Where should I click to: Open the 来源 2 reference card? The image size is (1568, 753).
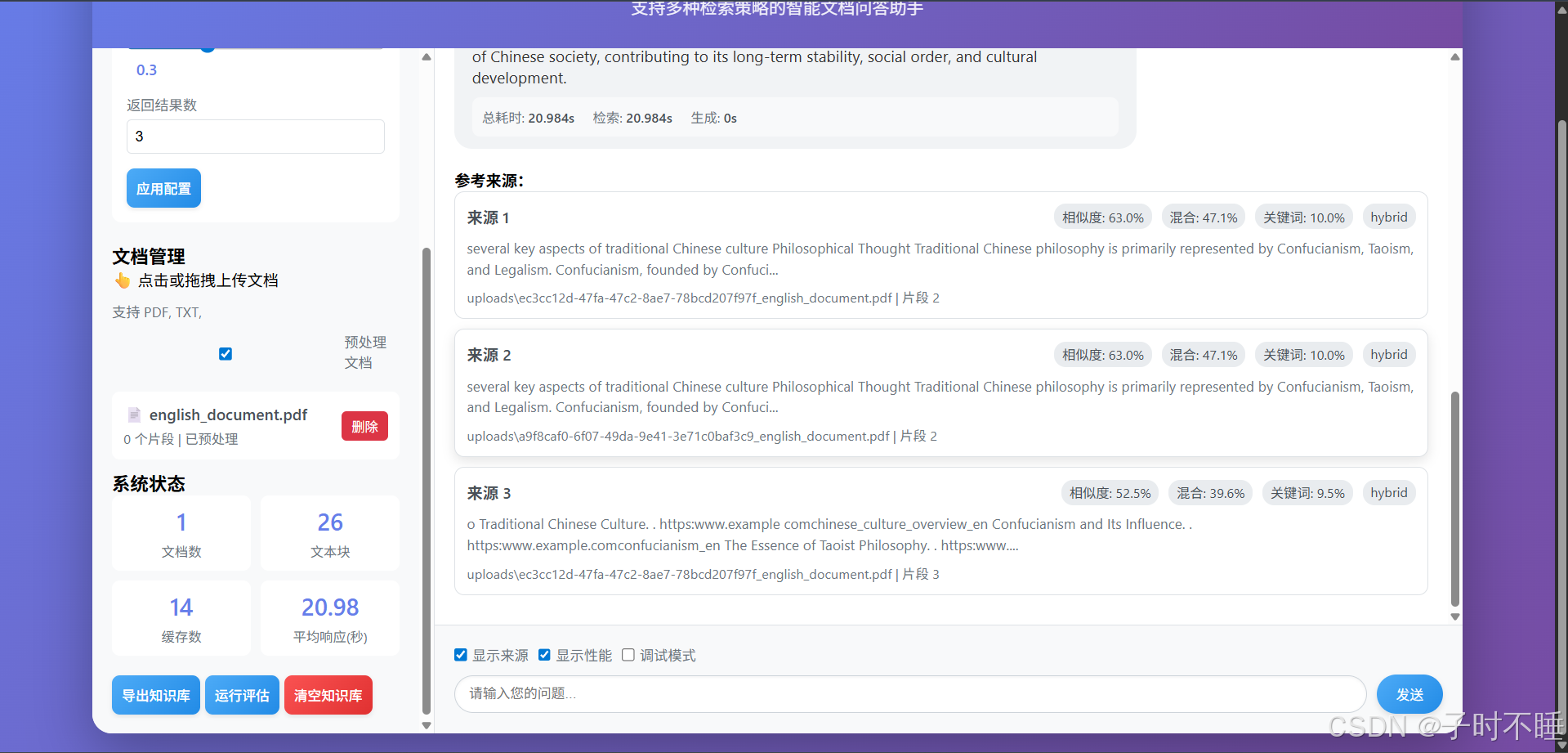coord(941,393)
